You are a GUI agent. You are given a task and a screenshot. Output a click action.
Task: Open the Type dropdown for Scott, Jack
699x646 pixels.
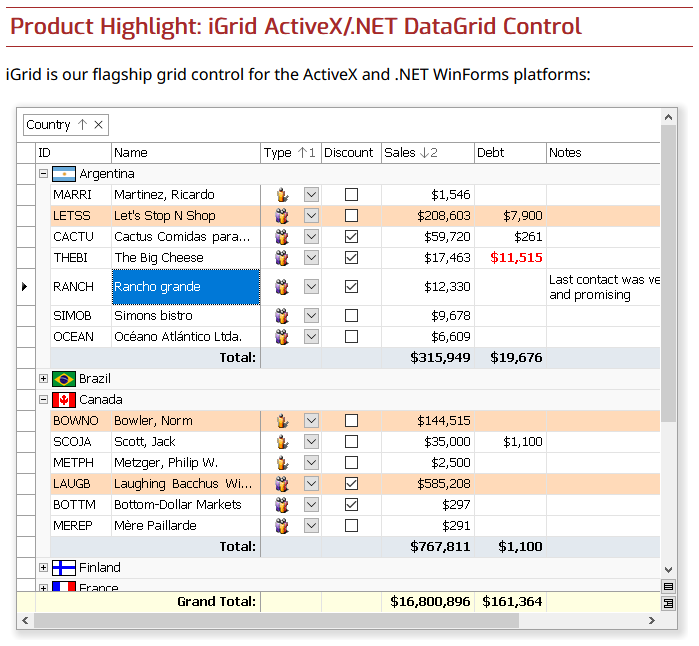(311, 442)
